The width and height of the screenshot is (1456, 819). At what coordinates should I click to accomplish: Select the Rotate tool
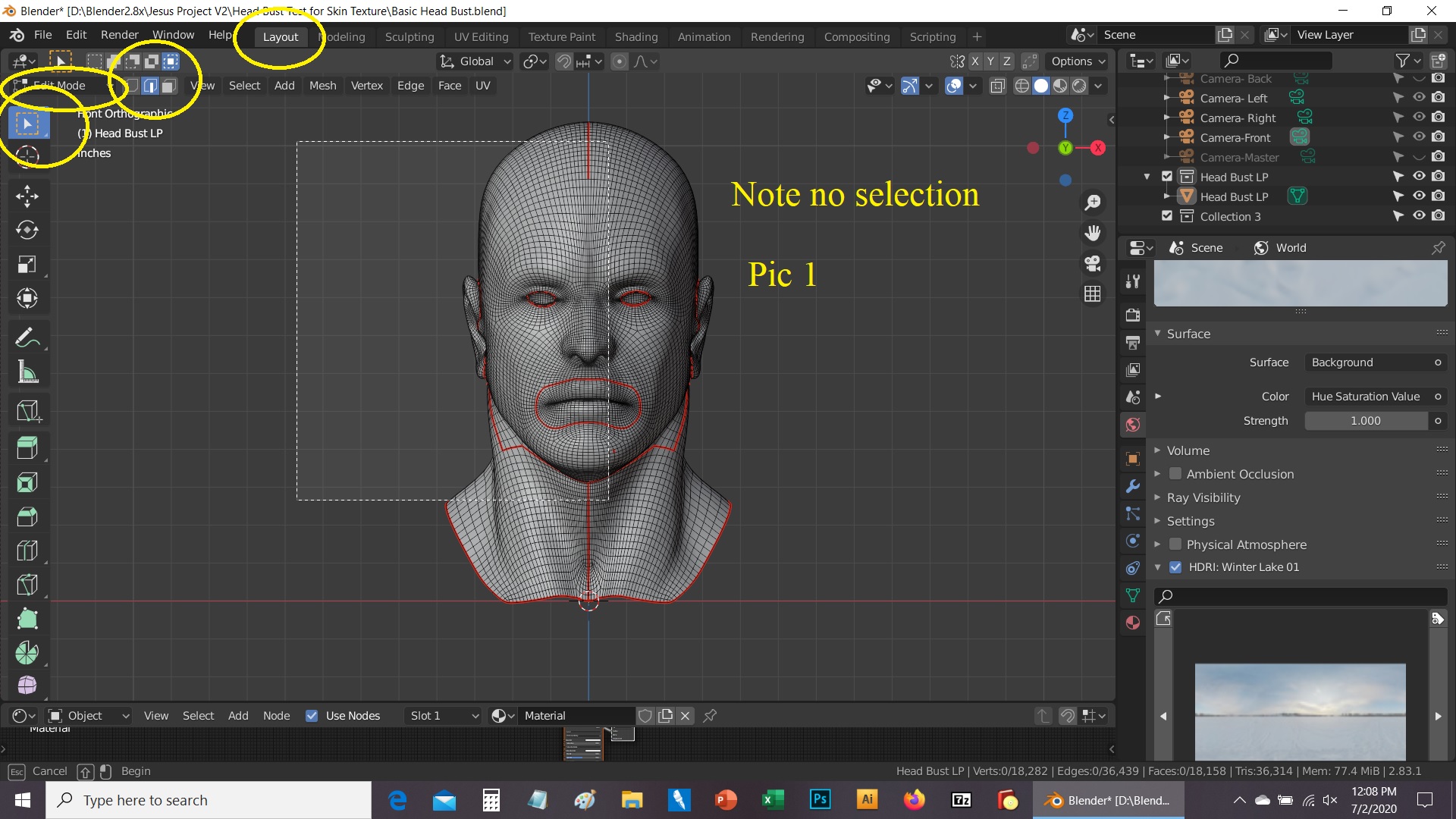click(27, 231)
